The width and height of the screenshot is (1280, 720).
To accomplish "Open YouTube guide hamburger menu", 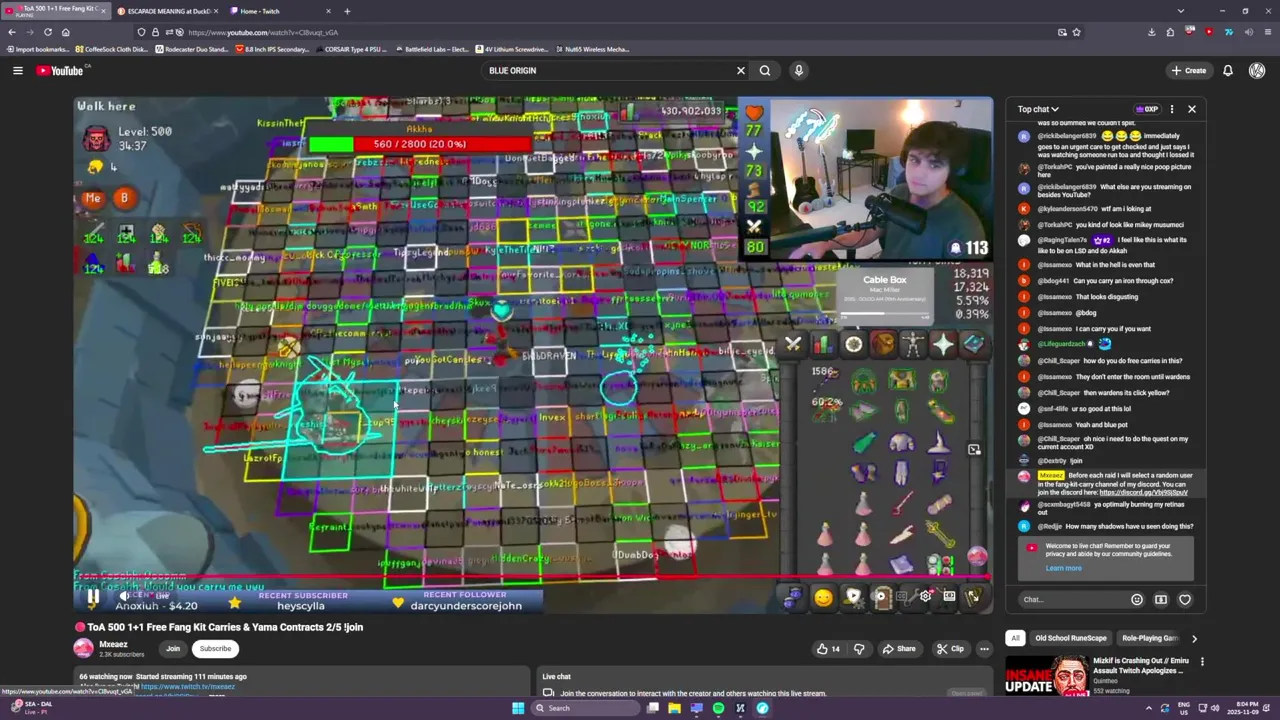I will (x=17, y=70).
